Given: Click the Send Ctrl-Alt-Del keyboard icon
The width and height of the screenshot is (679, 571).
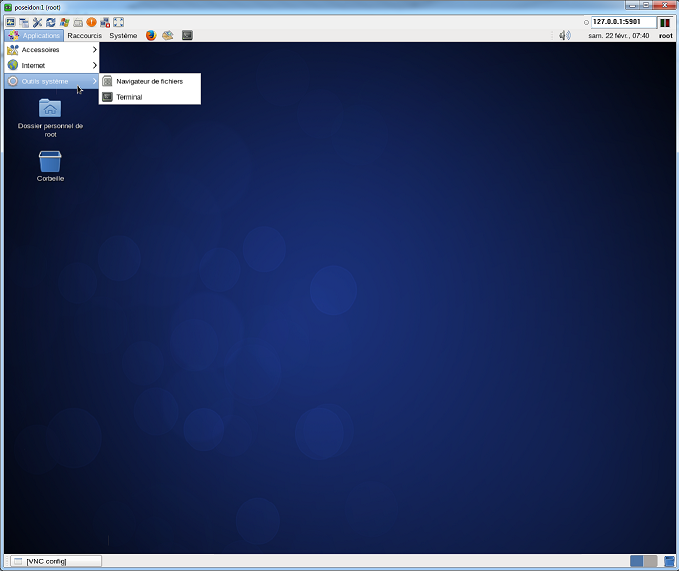Looking at the screenshot, I should tap(77, 21).
